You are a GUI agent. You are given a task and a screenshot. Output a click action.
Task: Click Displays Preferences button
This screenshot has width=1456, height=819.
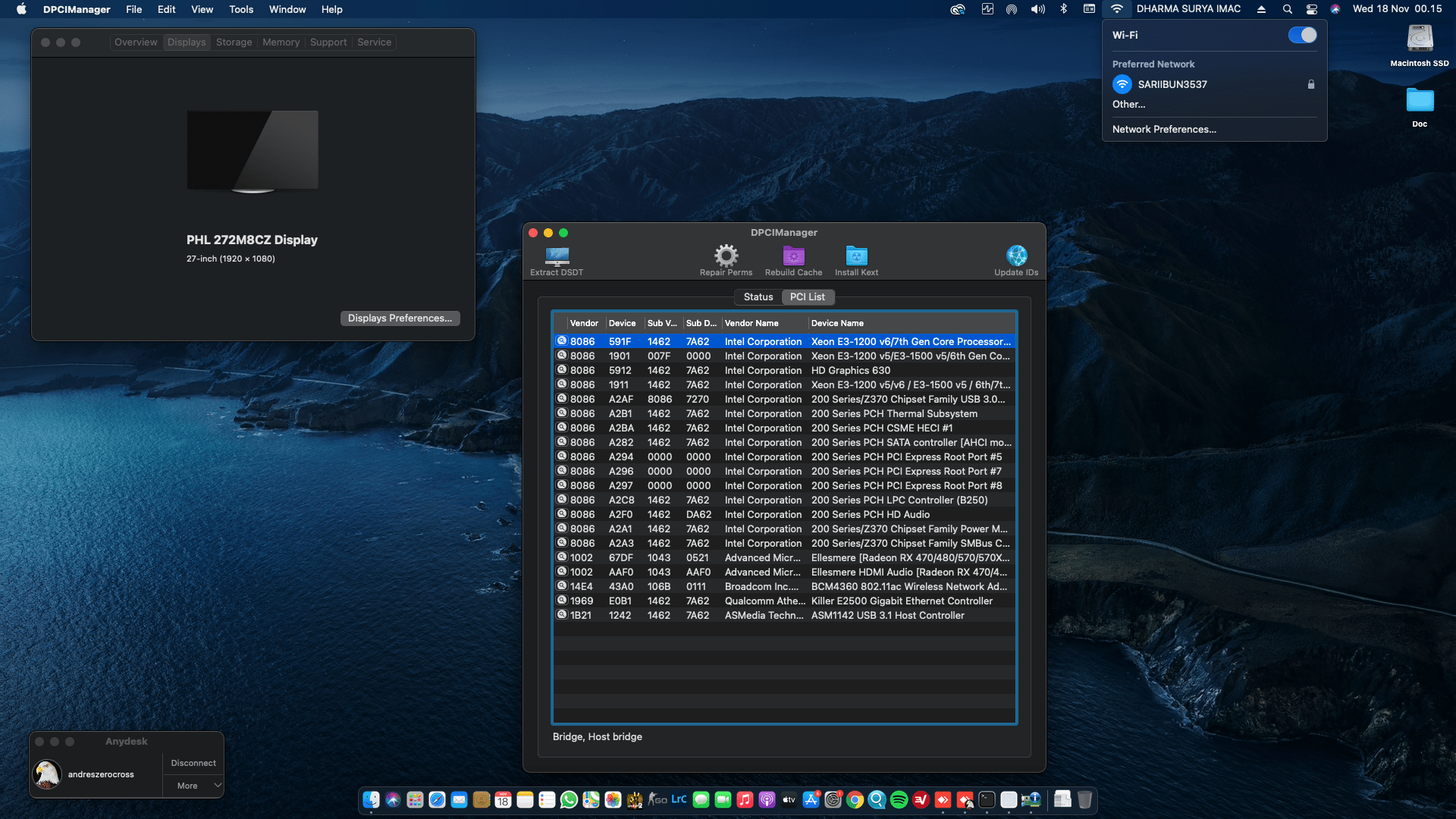click(400, 318)
